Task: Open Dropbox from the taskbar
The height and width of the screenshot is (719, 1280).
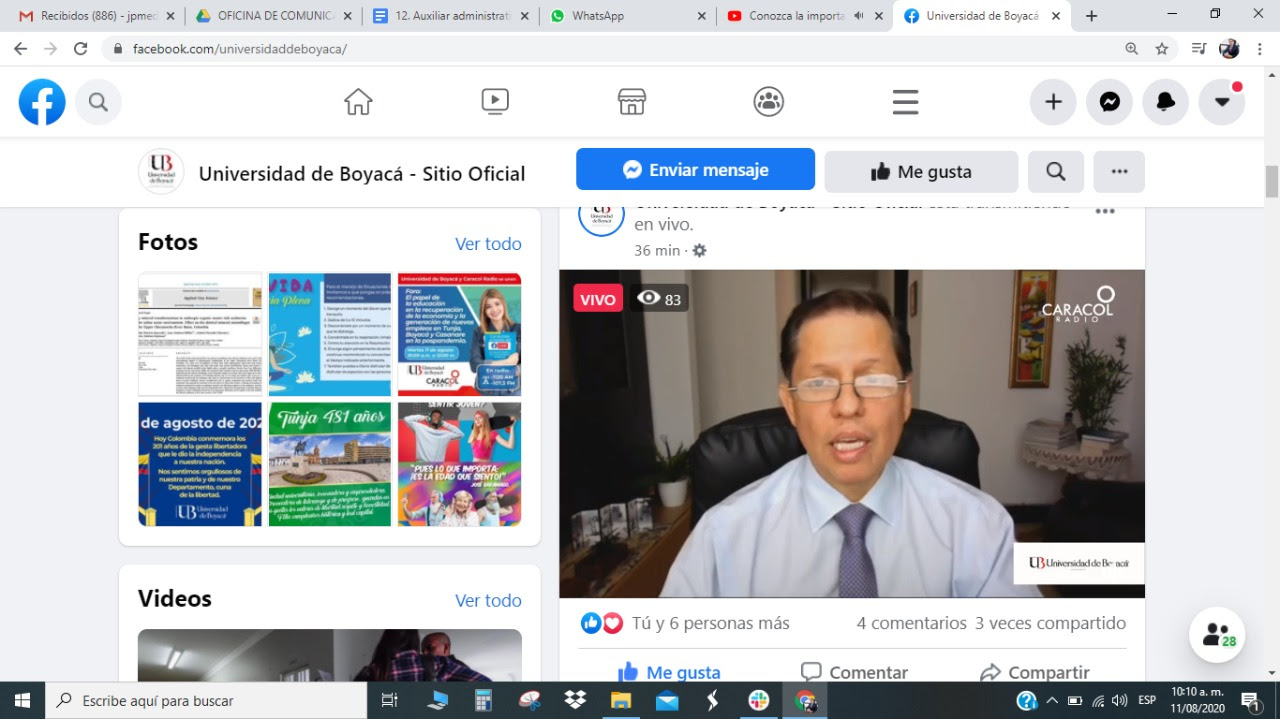Action: click(575, 700)
